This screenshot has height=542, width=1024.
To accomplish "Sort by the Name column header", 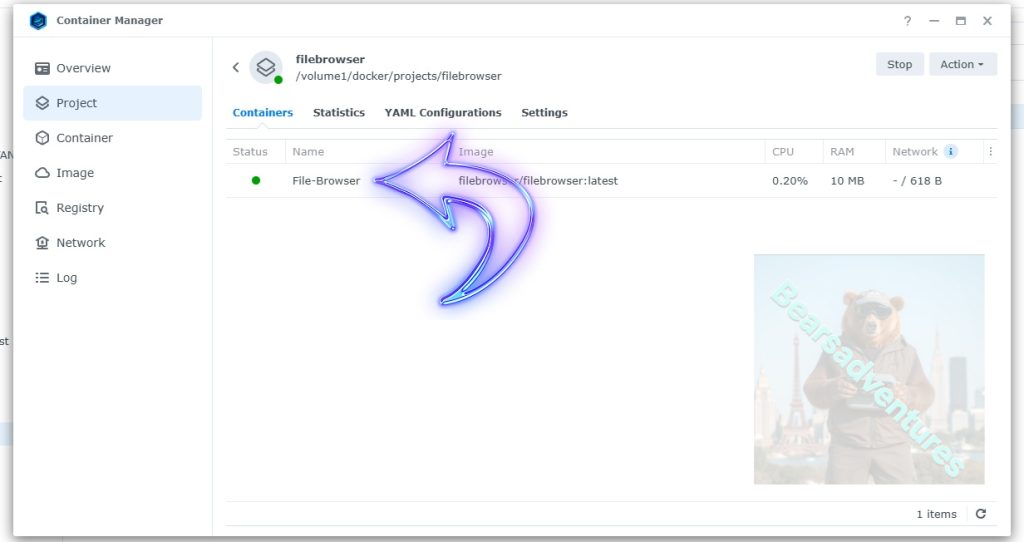I will (308, 152).
